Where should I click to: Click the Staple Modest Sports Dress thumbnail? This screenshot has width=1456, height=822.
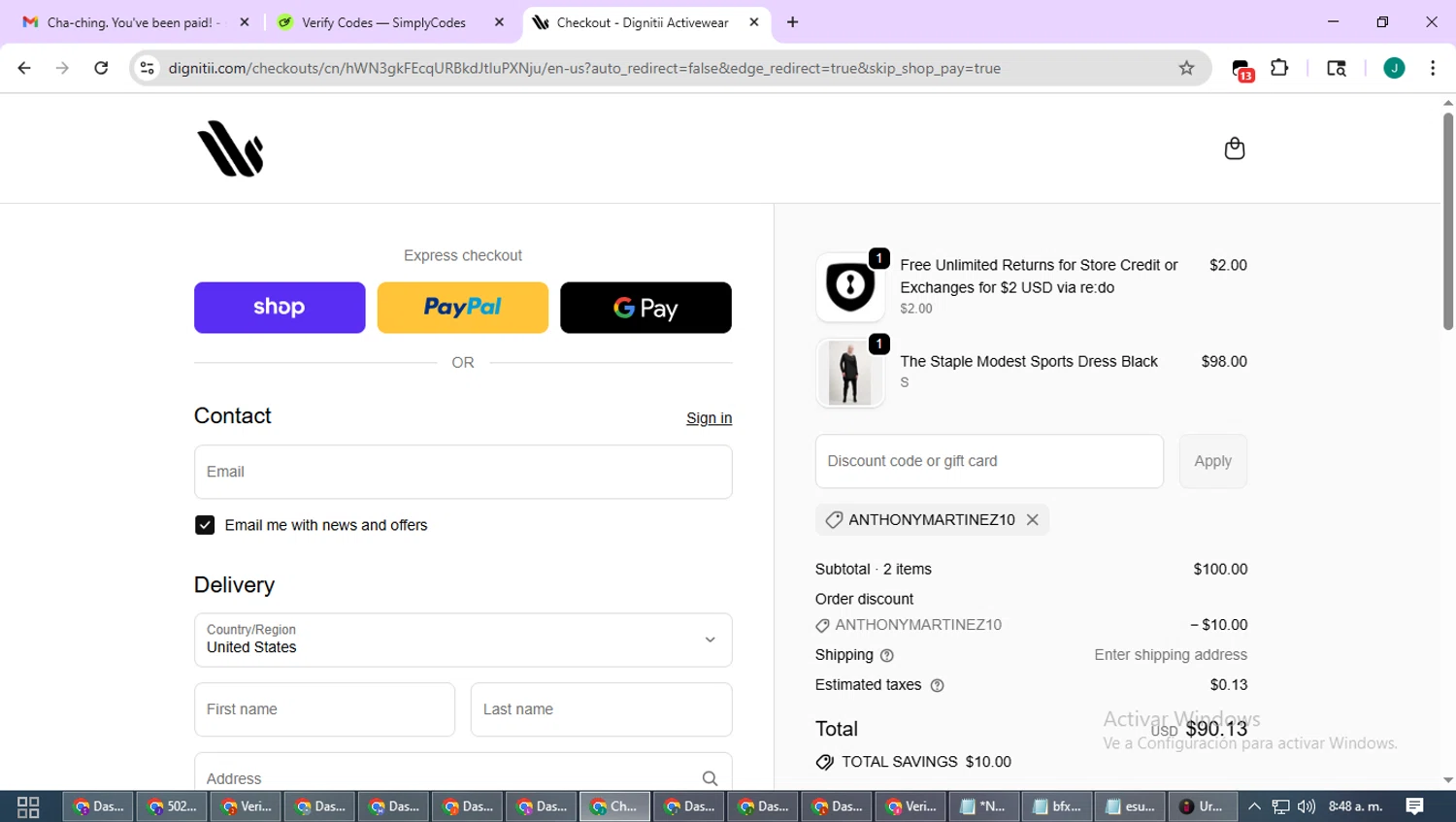pos(850,373)
